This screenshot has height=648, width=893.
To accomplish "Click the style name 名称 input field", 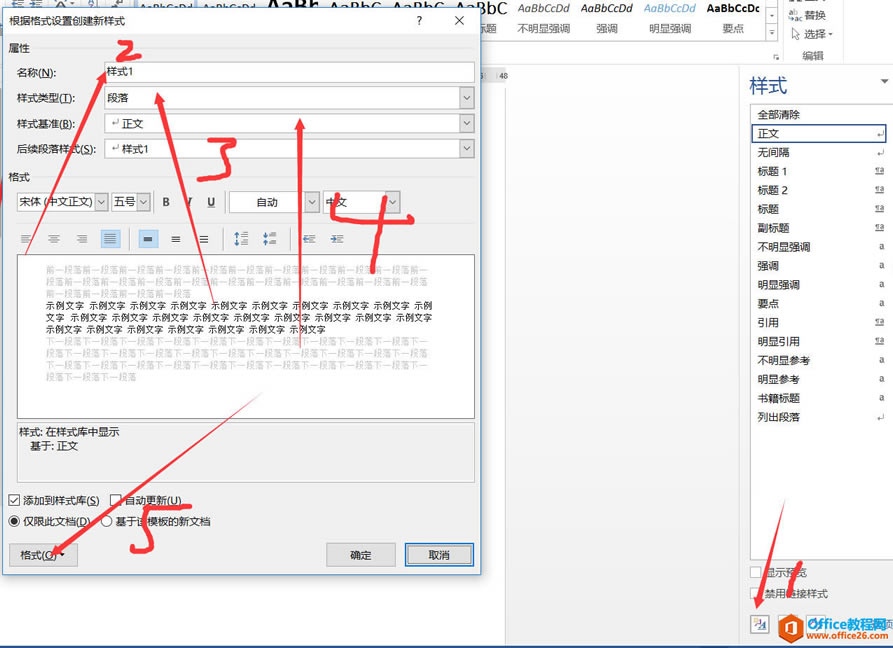I will (289, 72).
